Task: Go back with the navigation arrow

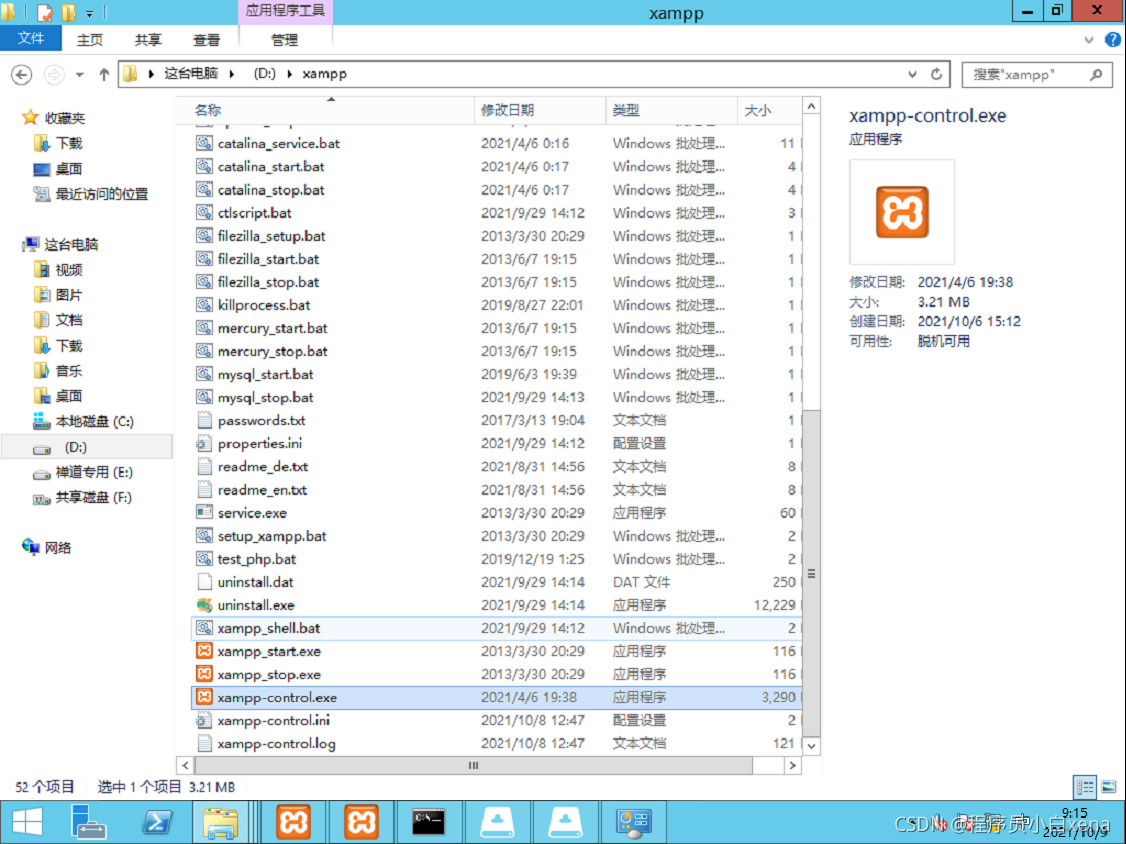Action: pos(22,74)
